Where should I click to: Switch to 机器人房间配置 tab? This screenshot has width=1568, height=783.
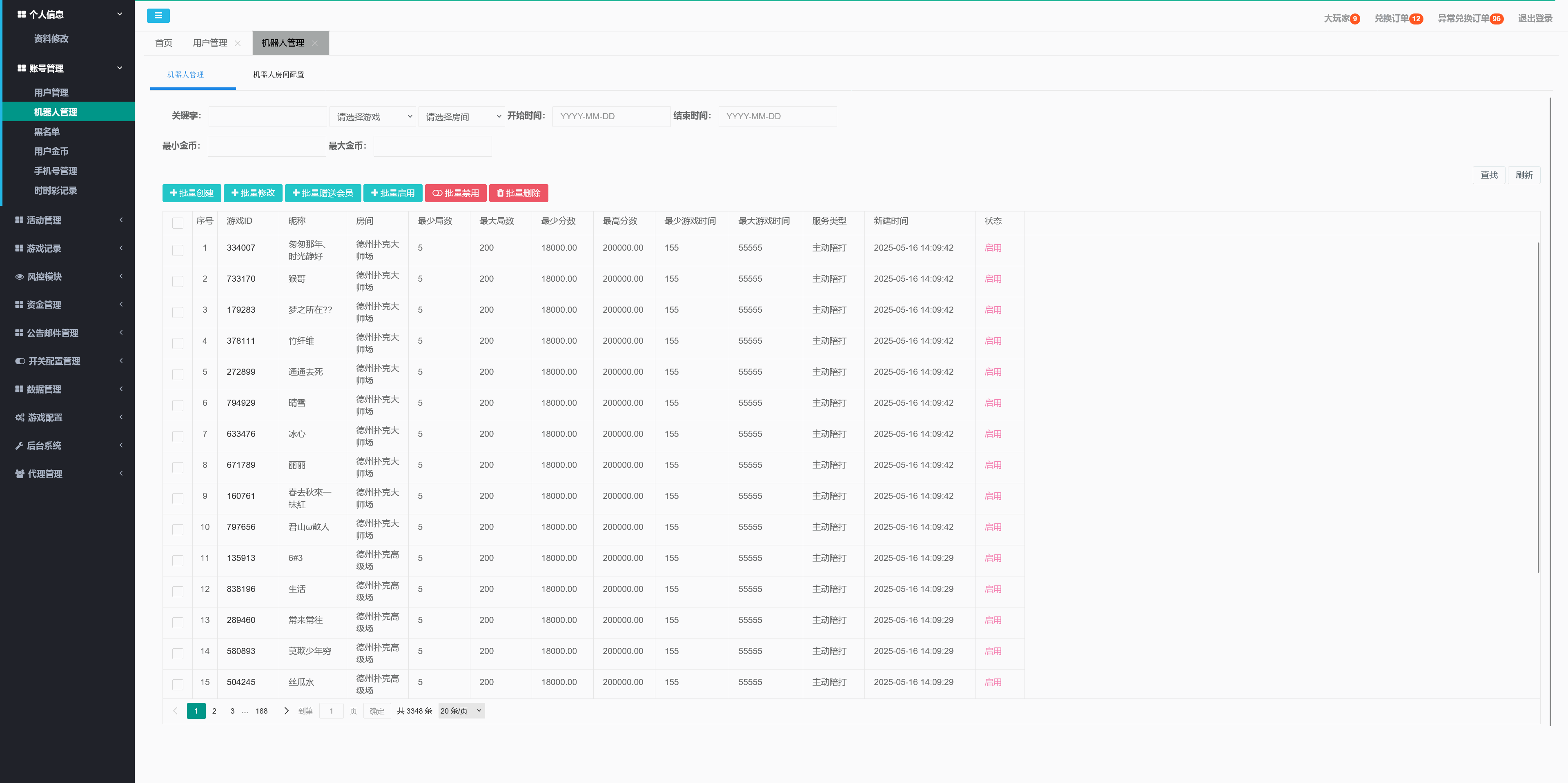tap(278, 75)
